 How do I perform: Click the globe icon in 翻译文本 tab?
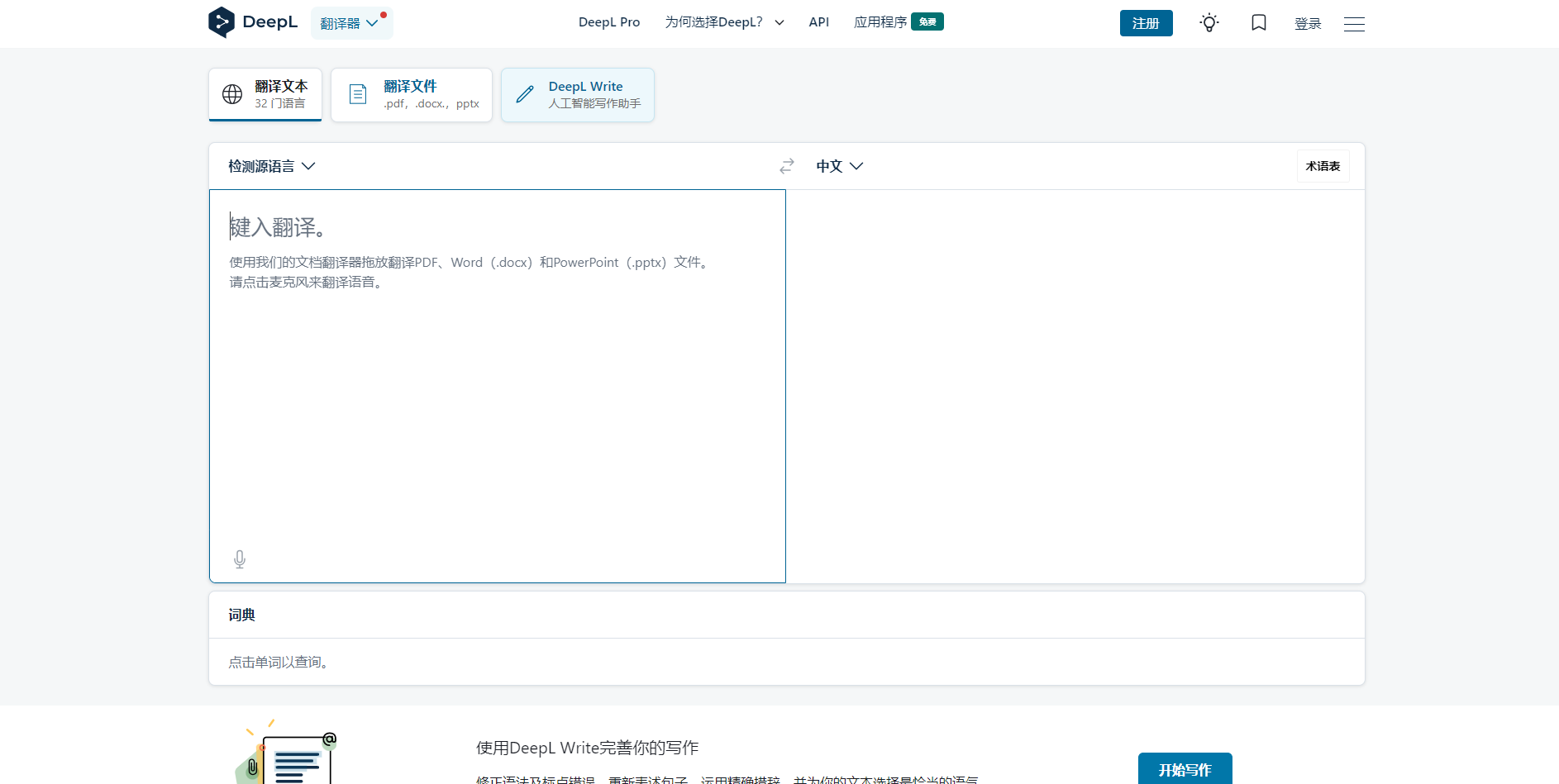232,94
